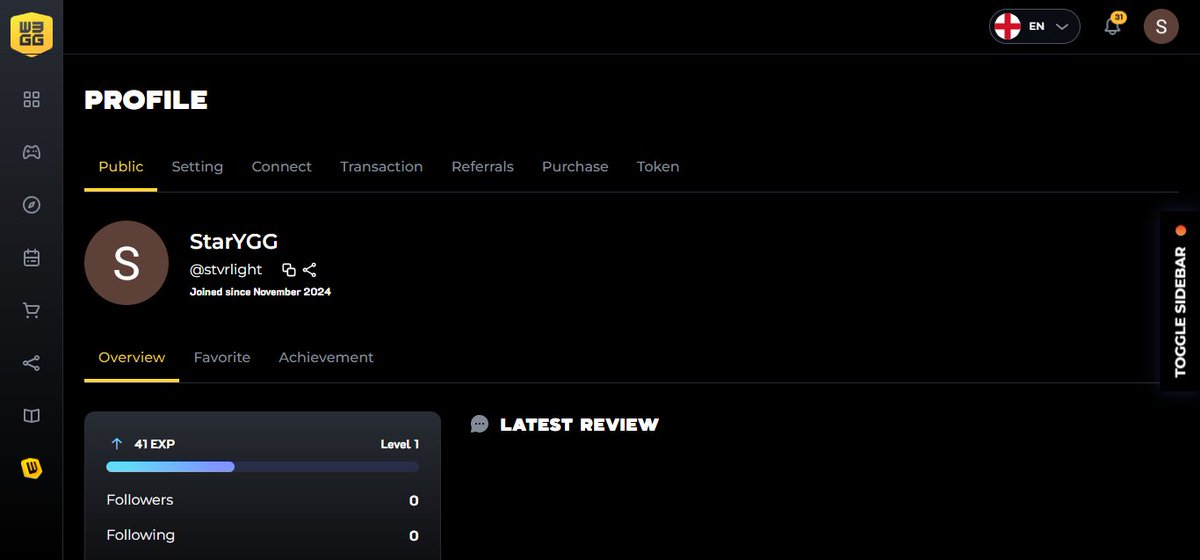Open the share network icon in the sidebar
Viewport: 1200px width, 560px height.
coord(31,363)
